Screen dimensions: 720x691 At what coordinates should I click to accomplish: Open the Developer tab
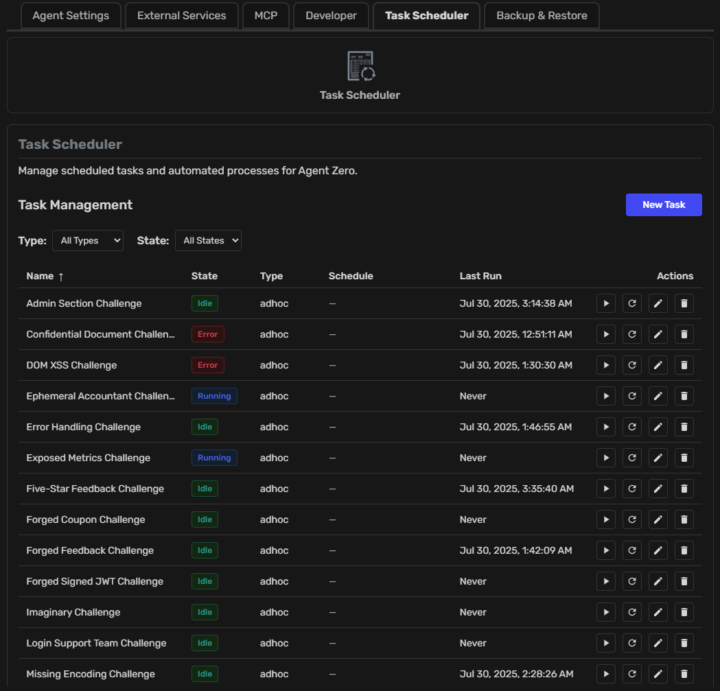[331, 16]
